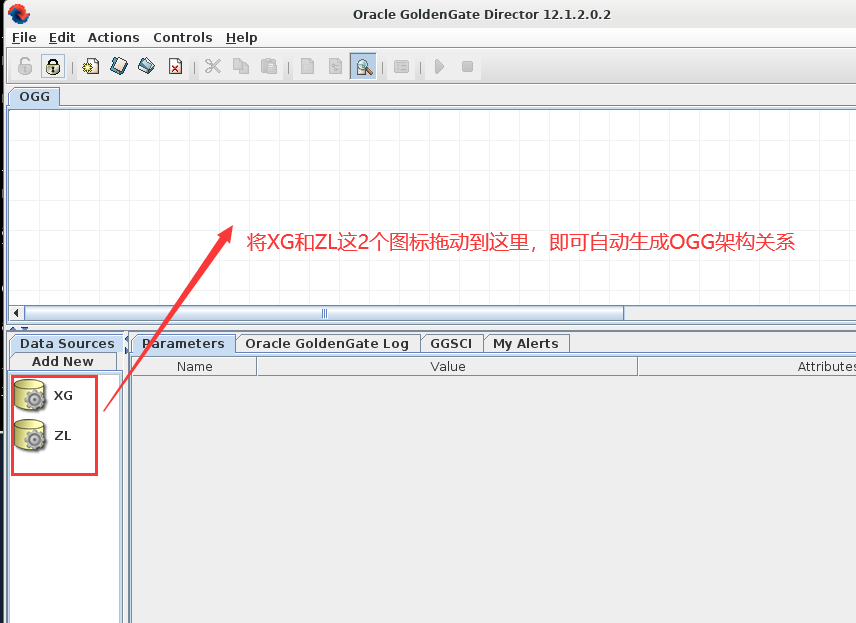Click the split pane collapse arrows
This screenshot has width=856, height=623.
tap(19, 329)
